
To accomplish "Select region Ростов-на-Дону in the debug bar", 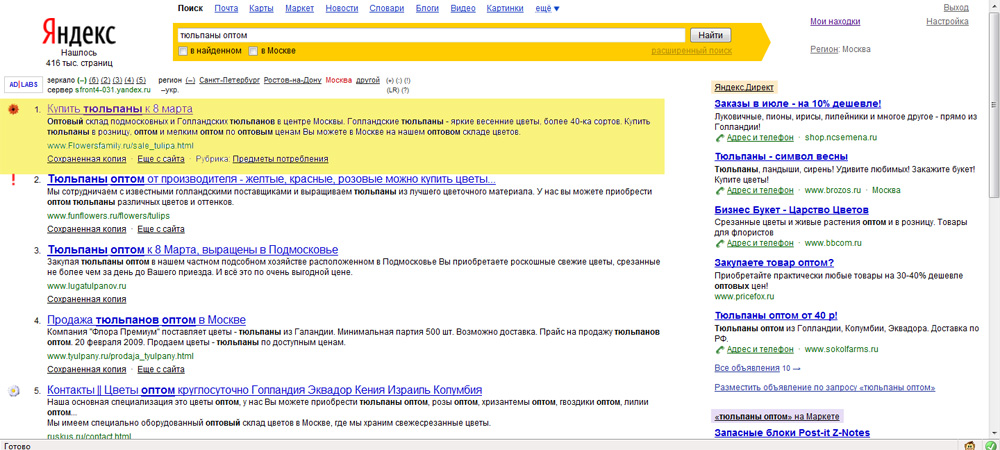I will click(x=292, y=80).
